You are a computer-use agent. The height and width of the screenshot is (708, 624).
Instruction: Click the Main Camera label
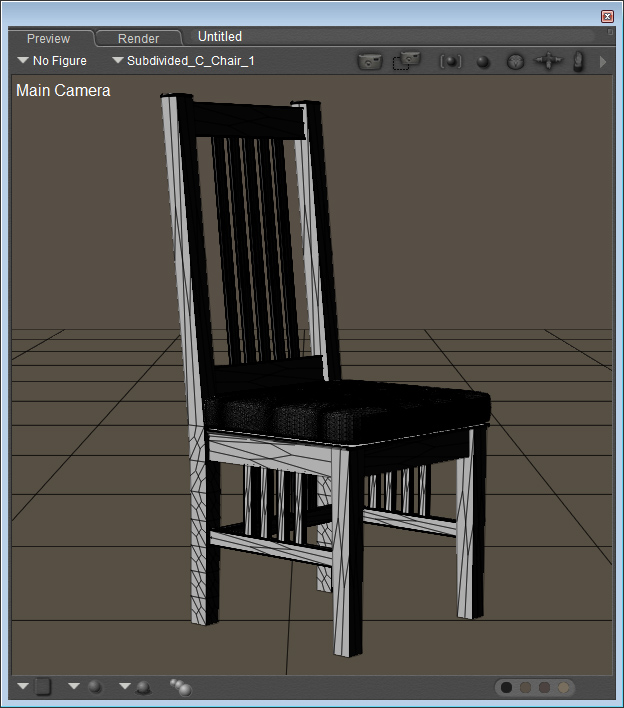tap(63, 90)
